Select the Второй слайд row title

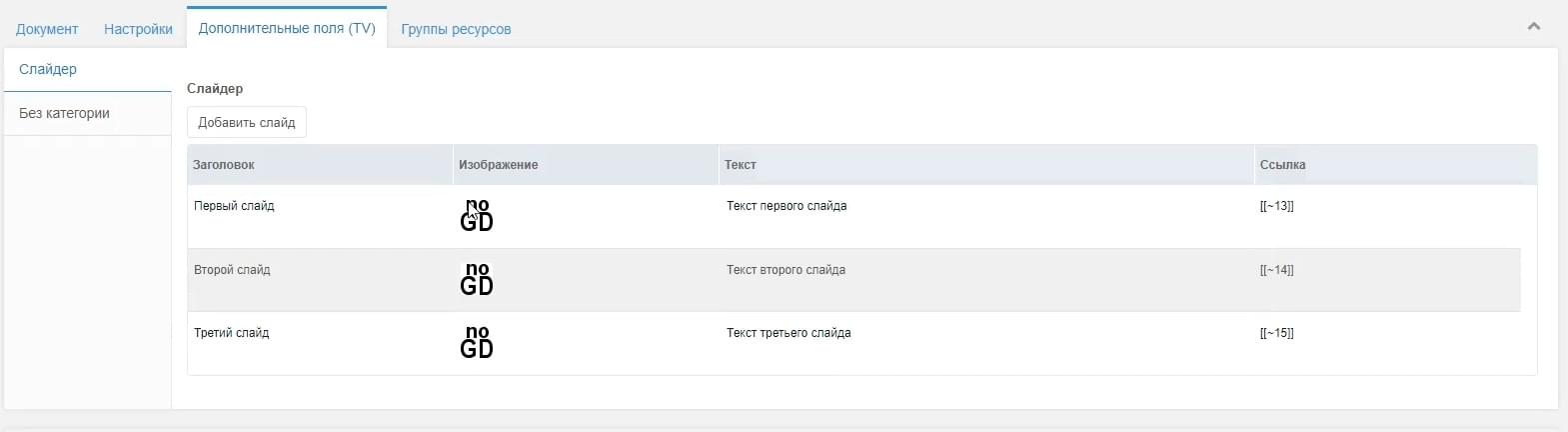click(232, 270)
